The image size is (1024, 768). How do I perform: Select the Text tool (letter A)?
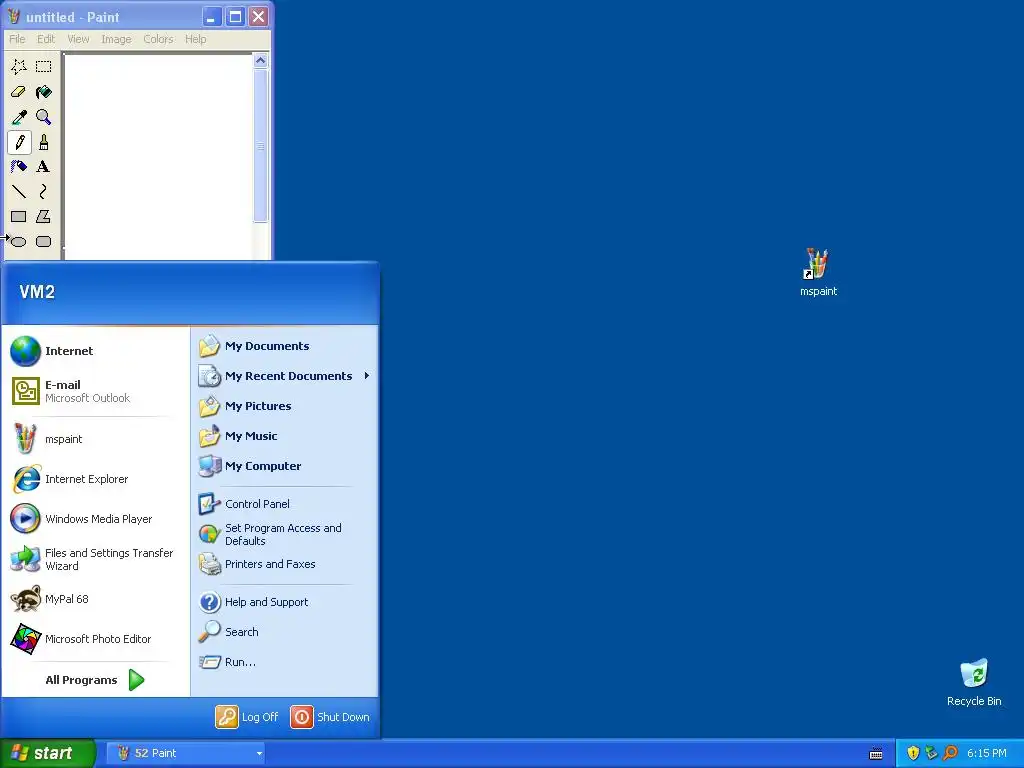tap(44, 167)
